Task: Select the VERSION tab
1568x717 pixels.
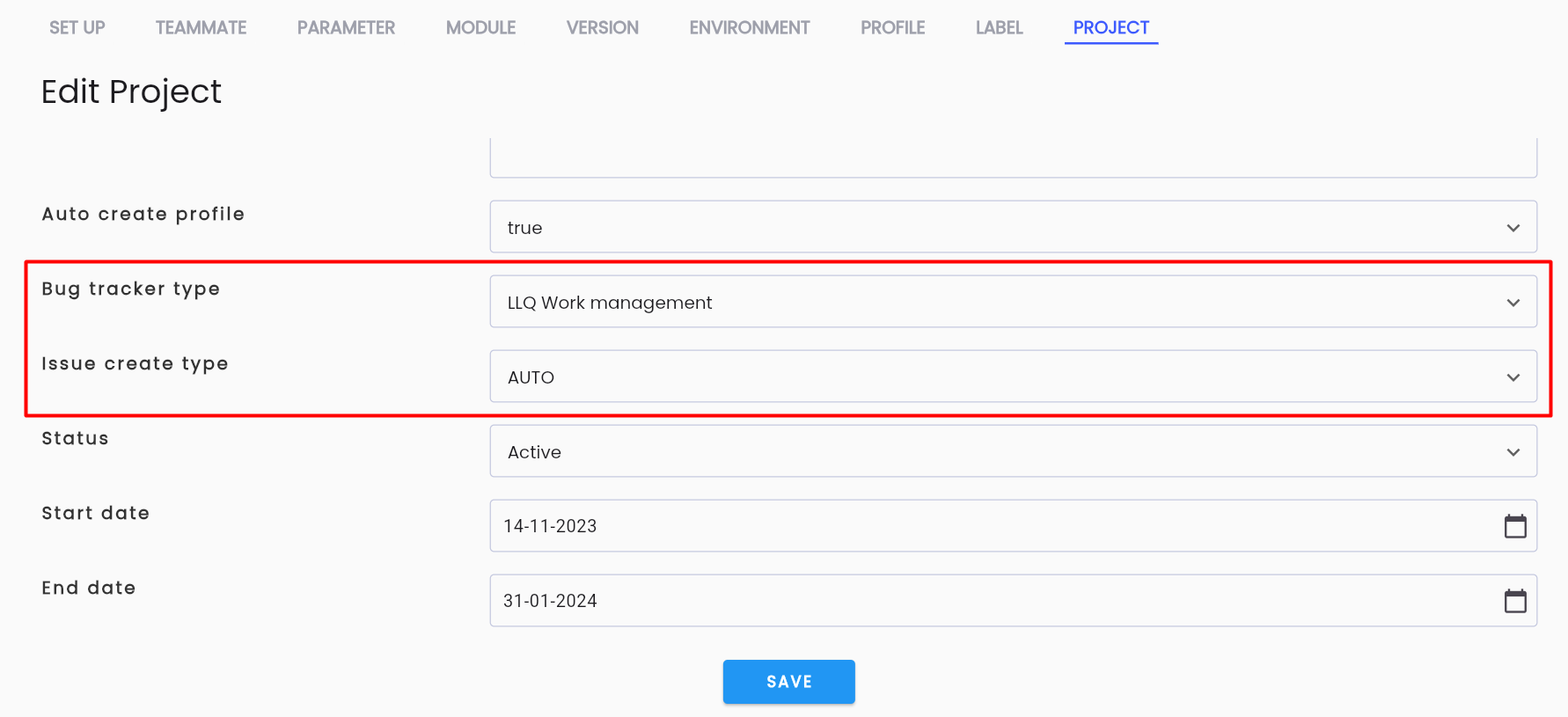Action: click(603, 27)
